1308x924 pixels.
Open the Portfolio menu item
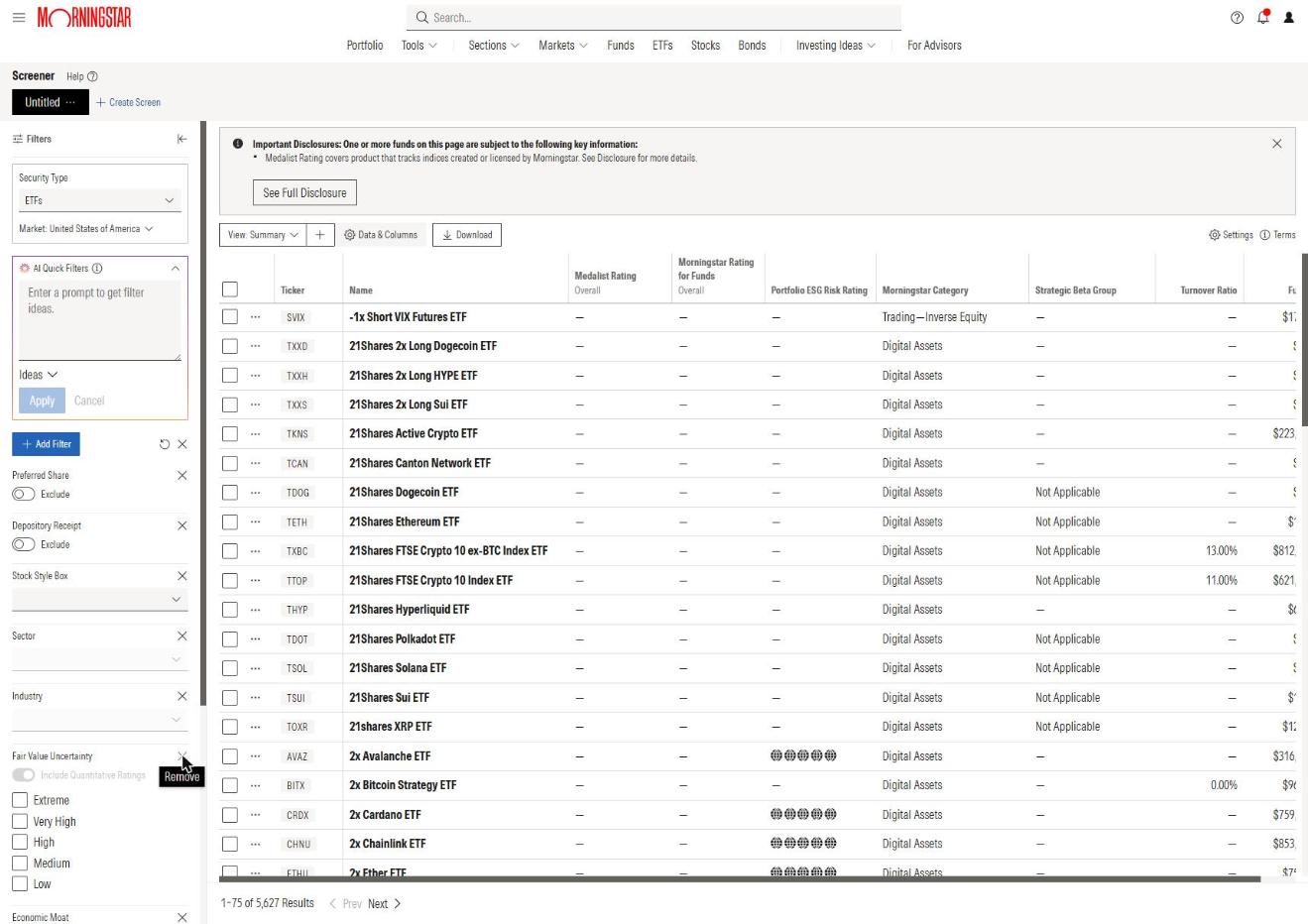coord(365,46)
